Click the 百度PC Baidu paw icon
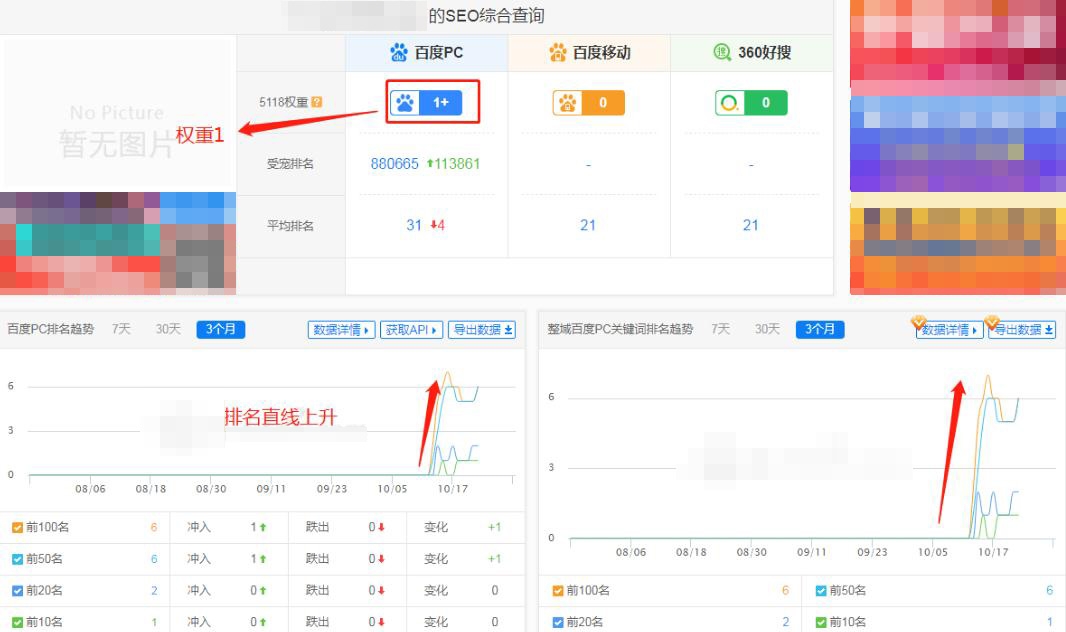 click(400, 52)
